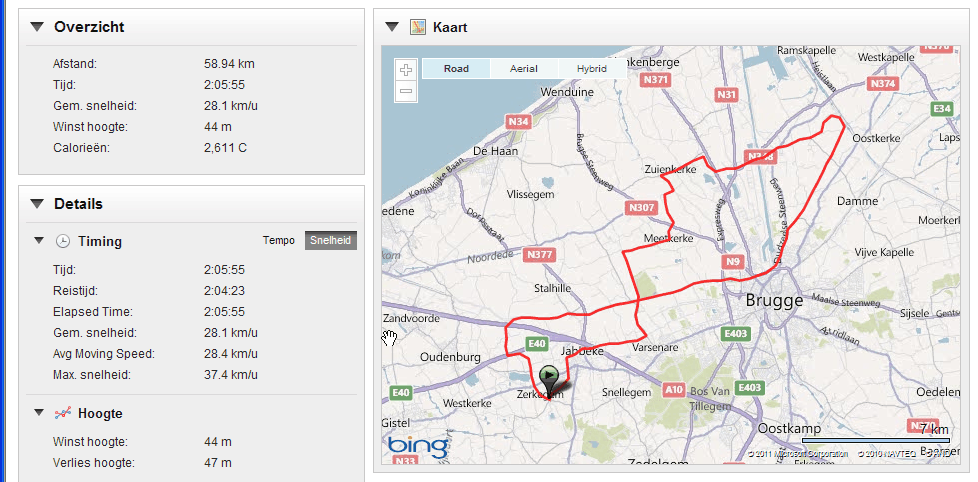Viewport: 978px width, 482px height.
Task: Click the Brugge city label on map
Action: click(774, 301)
